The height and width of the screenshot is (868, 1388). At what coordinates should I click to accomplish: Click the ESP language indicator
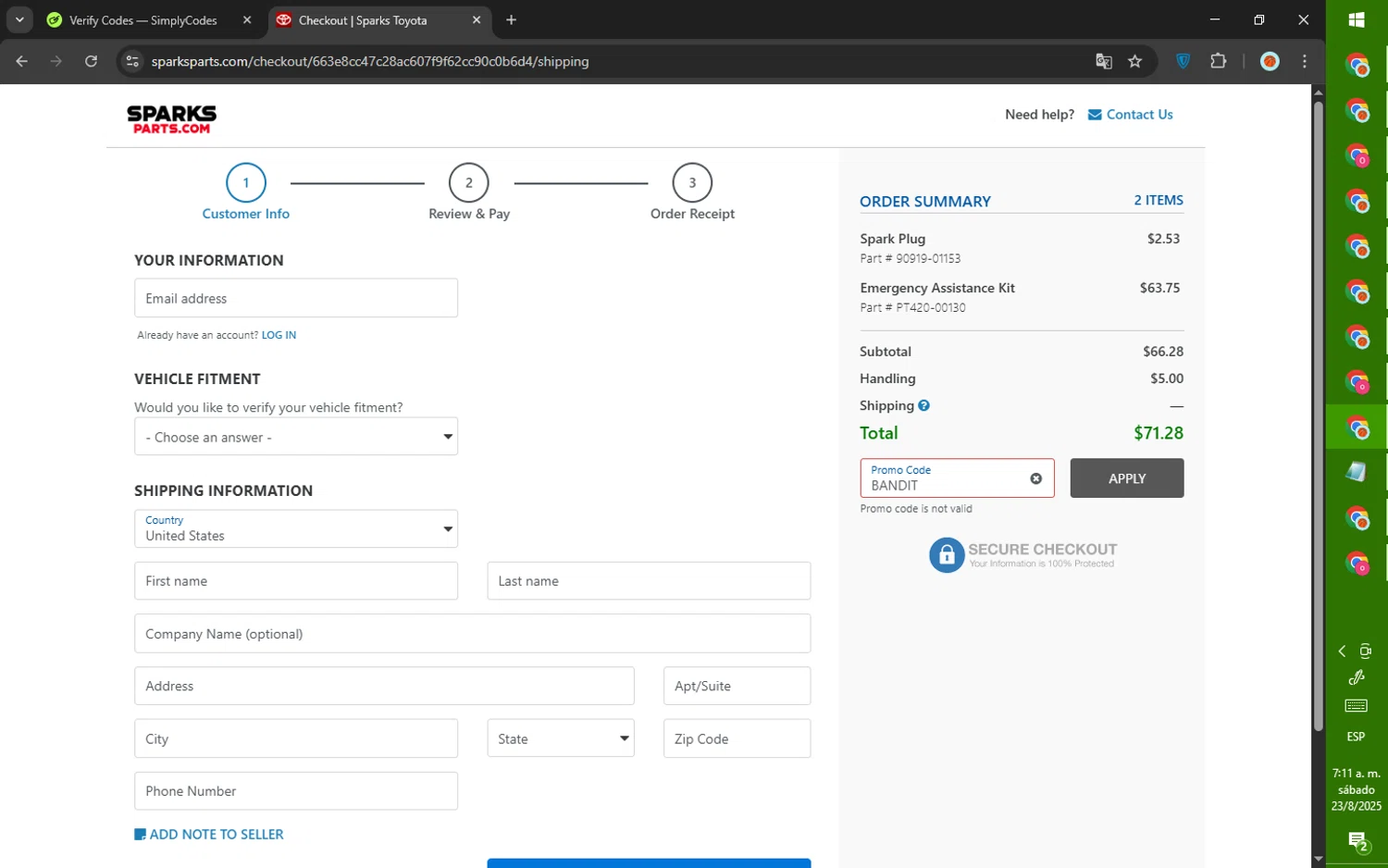1356,737
